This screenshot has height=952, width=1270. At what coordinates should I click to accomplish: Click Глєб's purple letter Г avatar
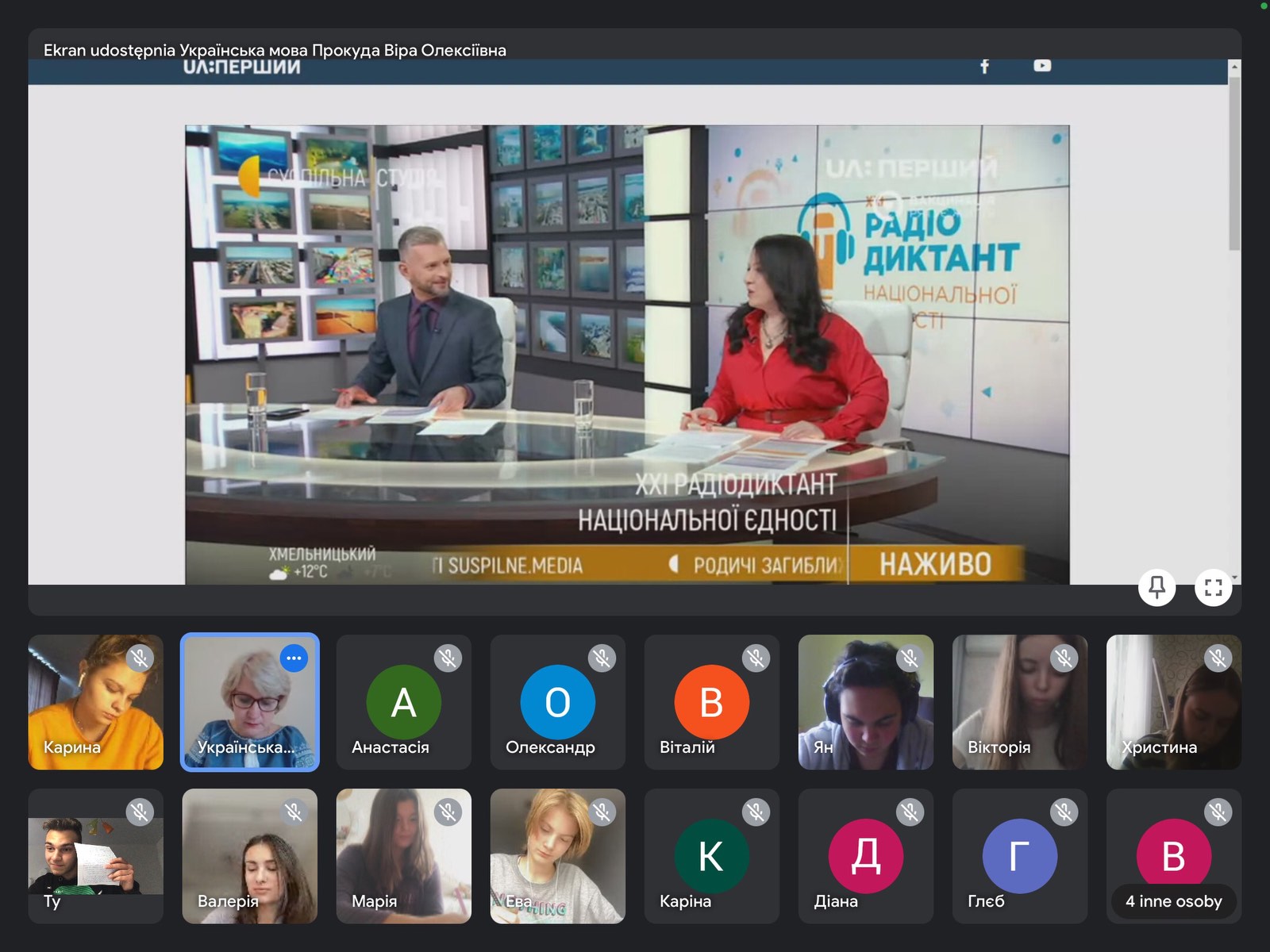(x=1019, y=856)
